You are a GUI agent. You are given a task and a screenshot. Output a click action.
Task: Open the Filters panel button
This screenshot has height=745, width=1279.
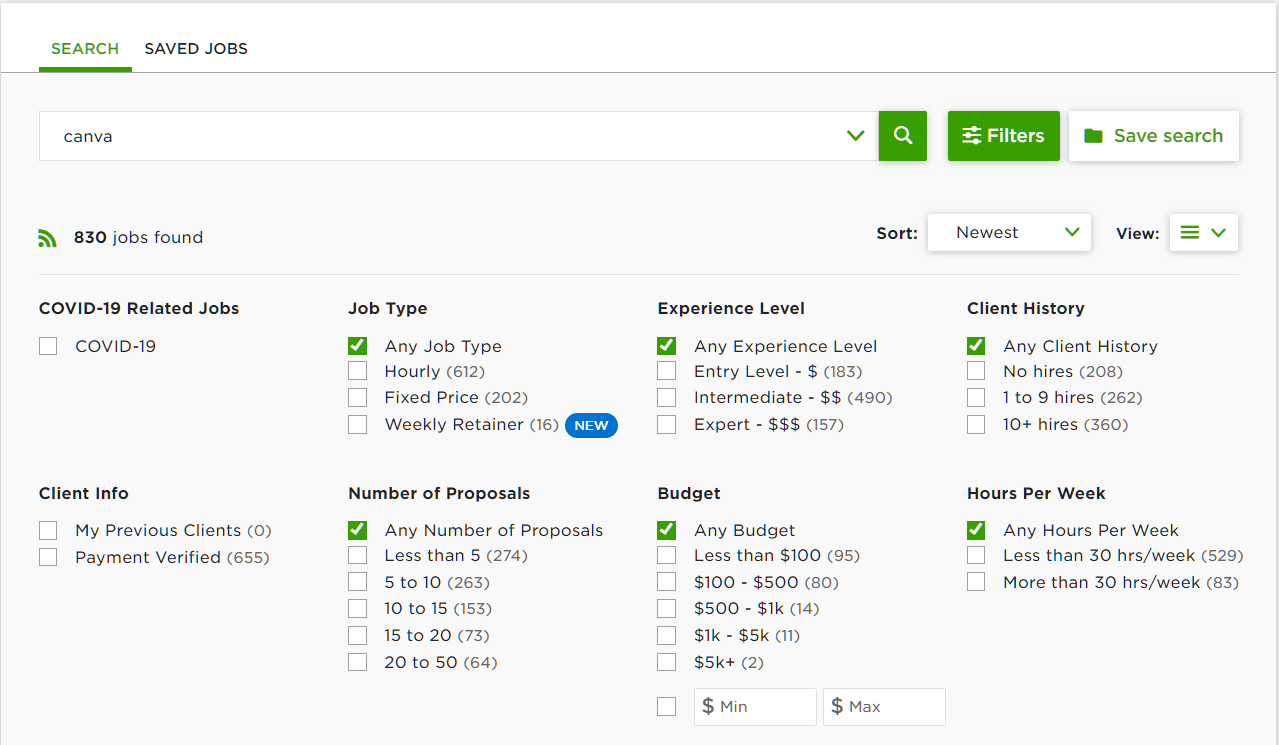pyautogui.click(x=1003, y=136)
